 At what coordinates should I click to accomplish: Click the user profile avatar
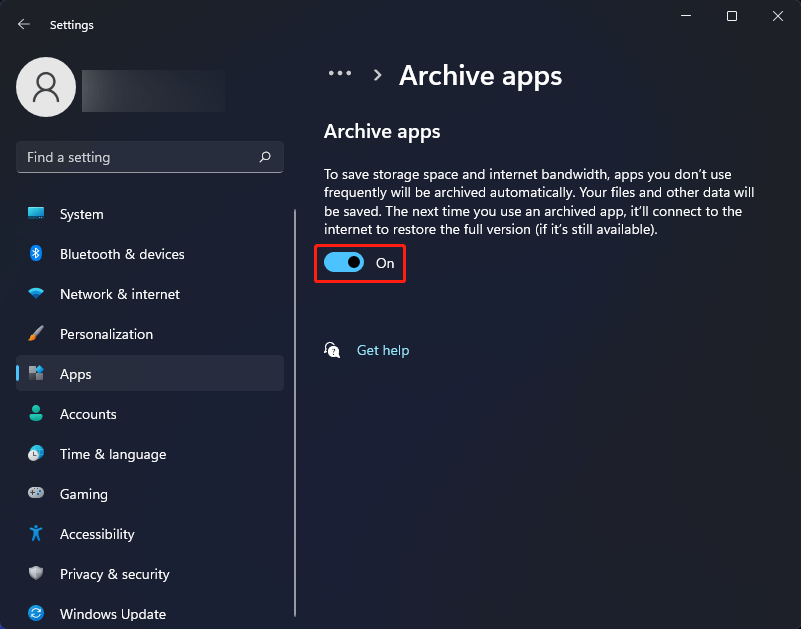[x=46, y=87]
